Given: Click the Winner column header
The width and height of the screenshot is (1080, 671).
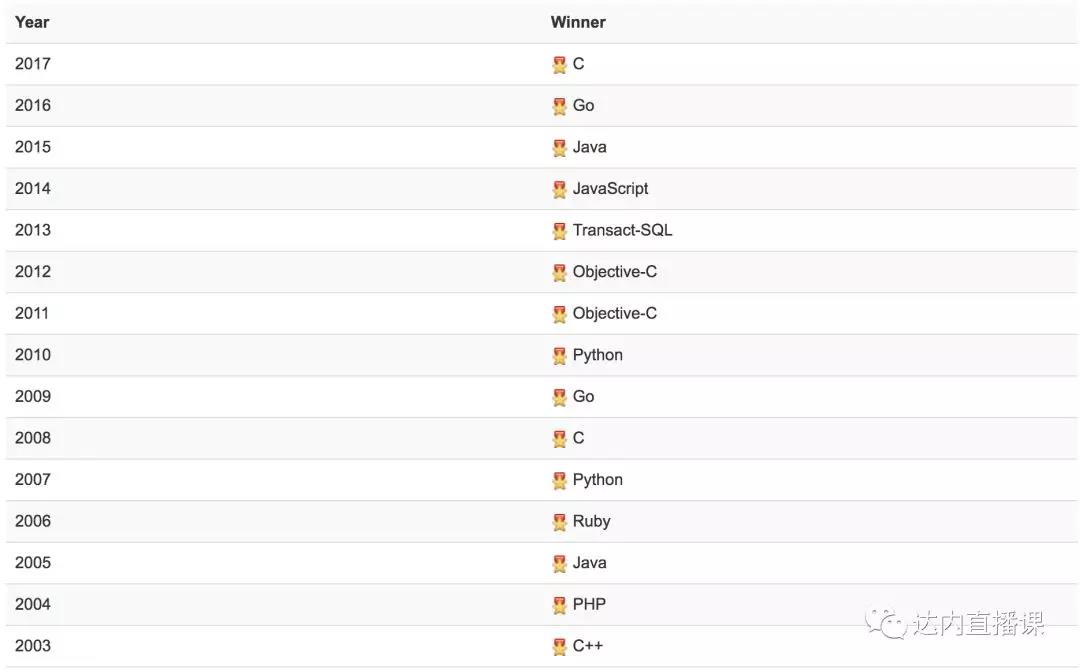Looking at the screenshot, I should pyautogui.click(x=578, y=22).
